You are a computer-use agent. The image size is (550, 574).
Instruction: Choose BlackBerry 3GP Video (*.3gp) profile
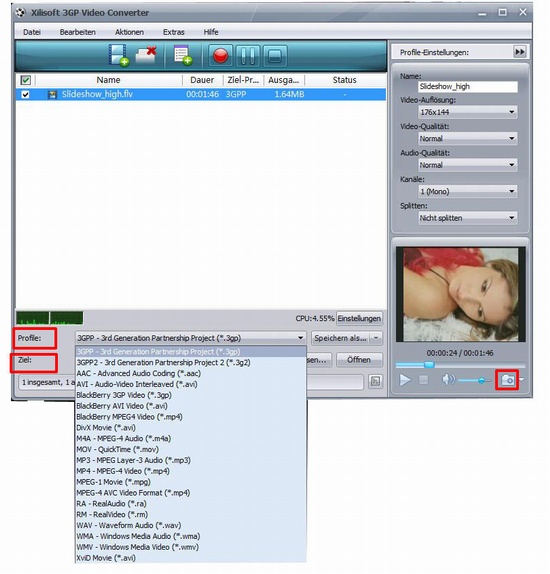point(190,395)
